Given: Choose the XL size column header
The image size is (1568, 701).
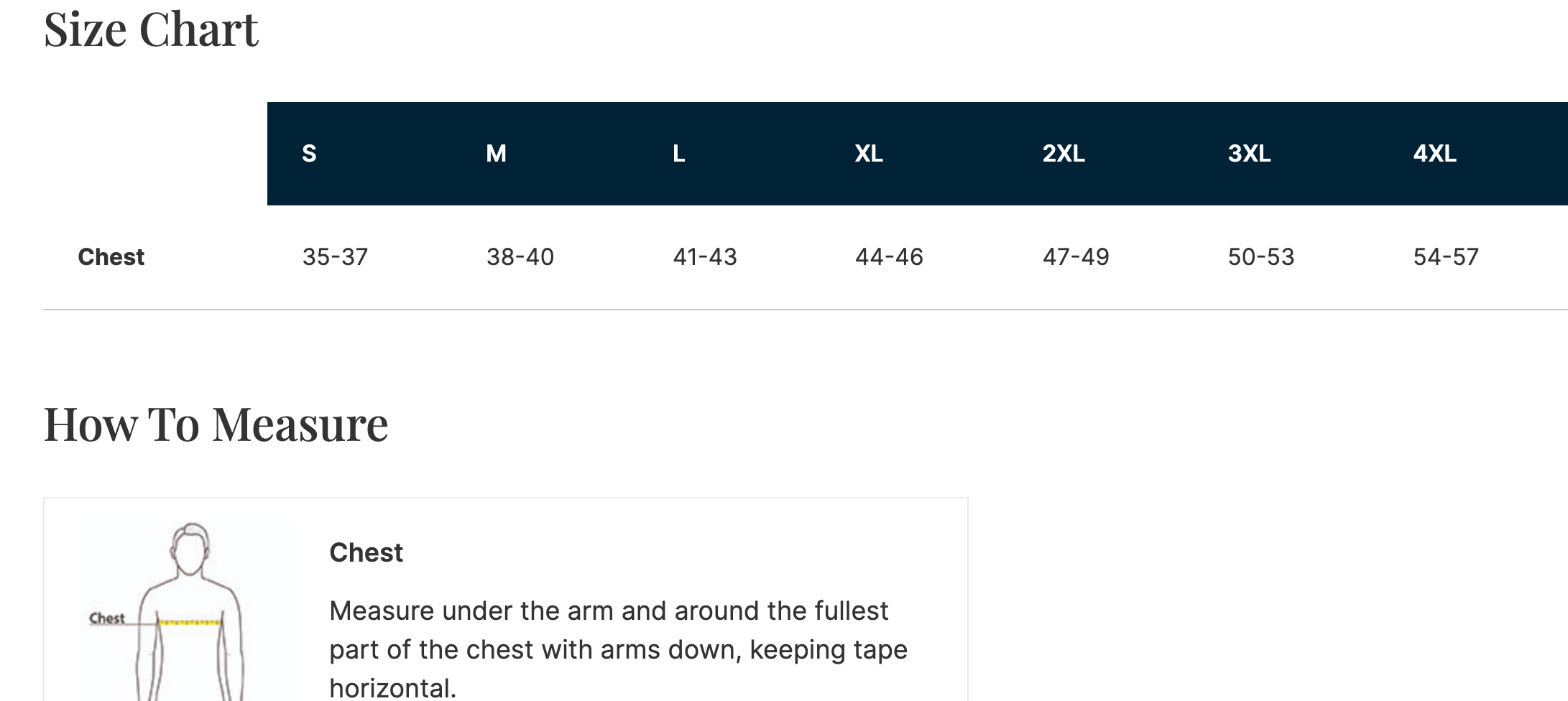Looking at the screenshot, I should [x=868, y=154].
